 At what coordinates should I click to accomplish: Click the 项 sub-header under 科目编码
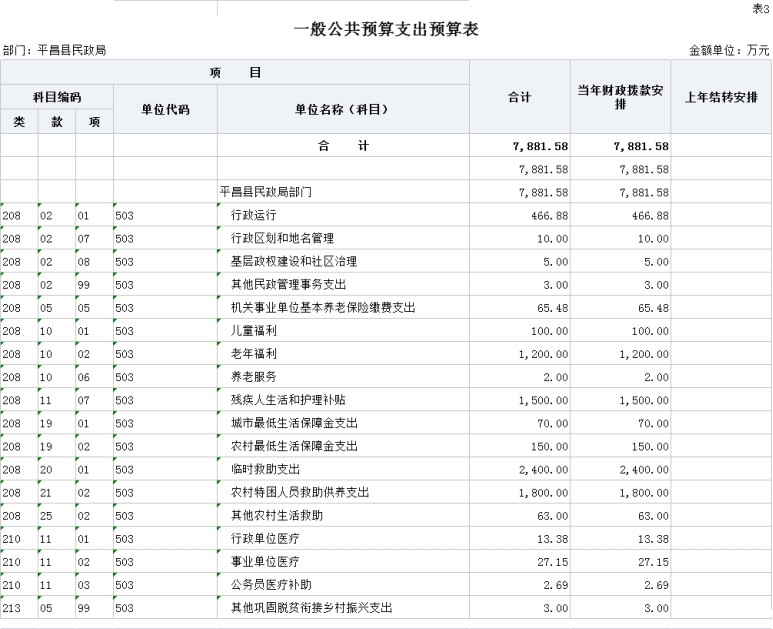tap(94, 121)
